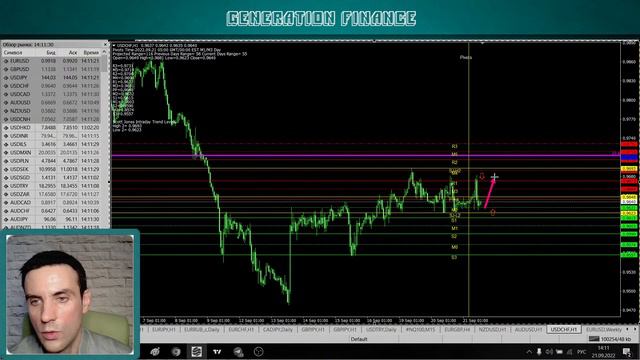Click the symbol icon beside AUDUSD
This screenshot has height=360, width=640.
[6, 102]
